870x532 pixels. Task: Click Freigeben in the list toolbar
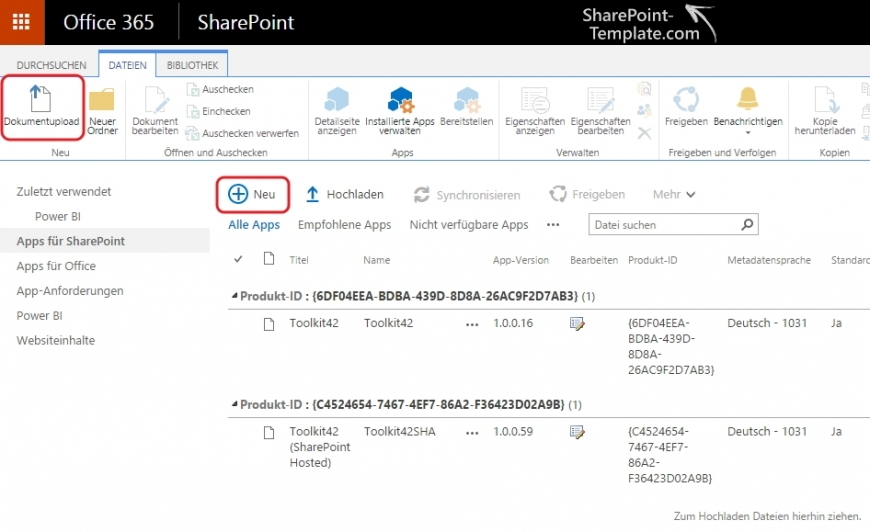(587, 194)
